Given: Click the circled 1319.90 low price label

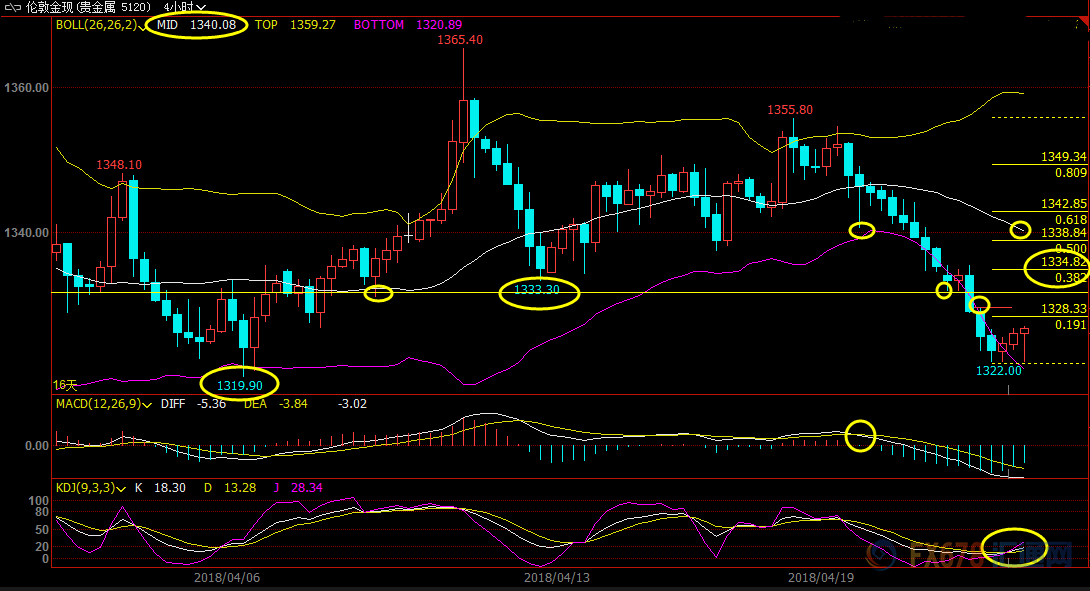Looking at the screenshot, I should [240, 385].
